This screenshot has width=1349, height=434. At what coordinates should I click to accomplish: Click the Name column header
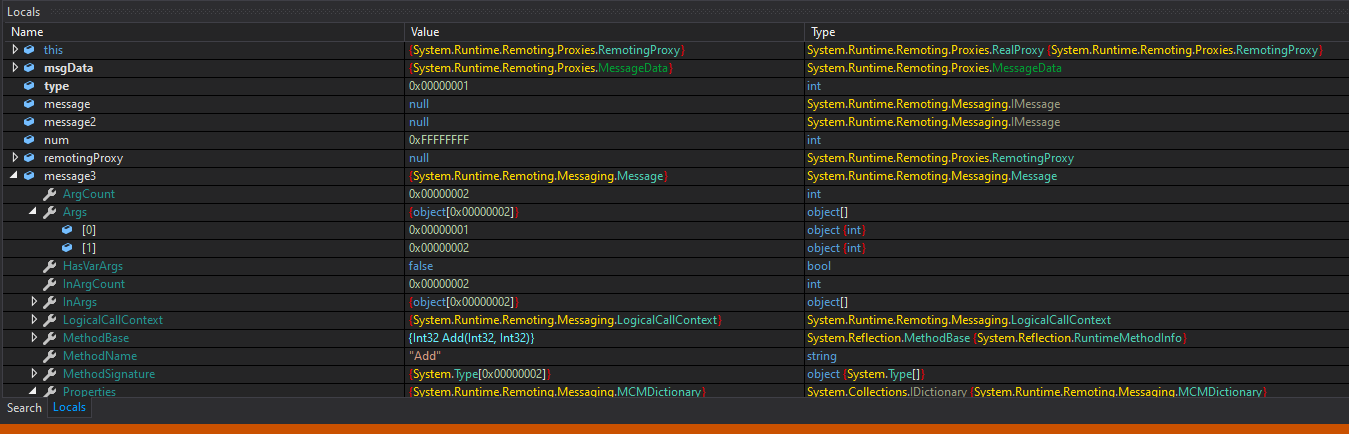[27, 32]
